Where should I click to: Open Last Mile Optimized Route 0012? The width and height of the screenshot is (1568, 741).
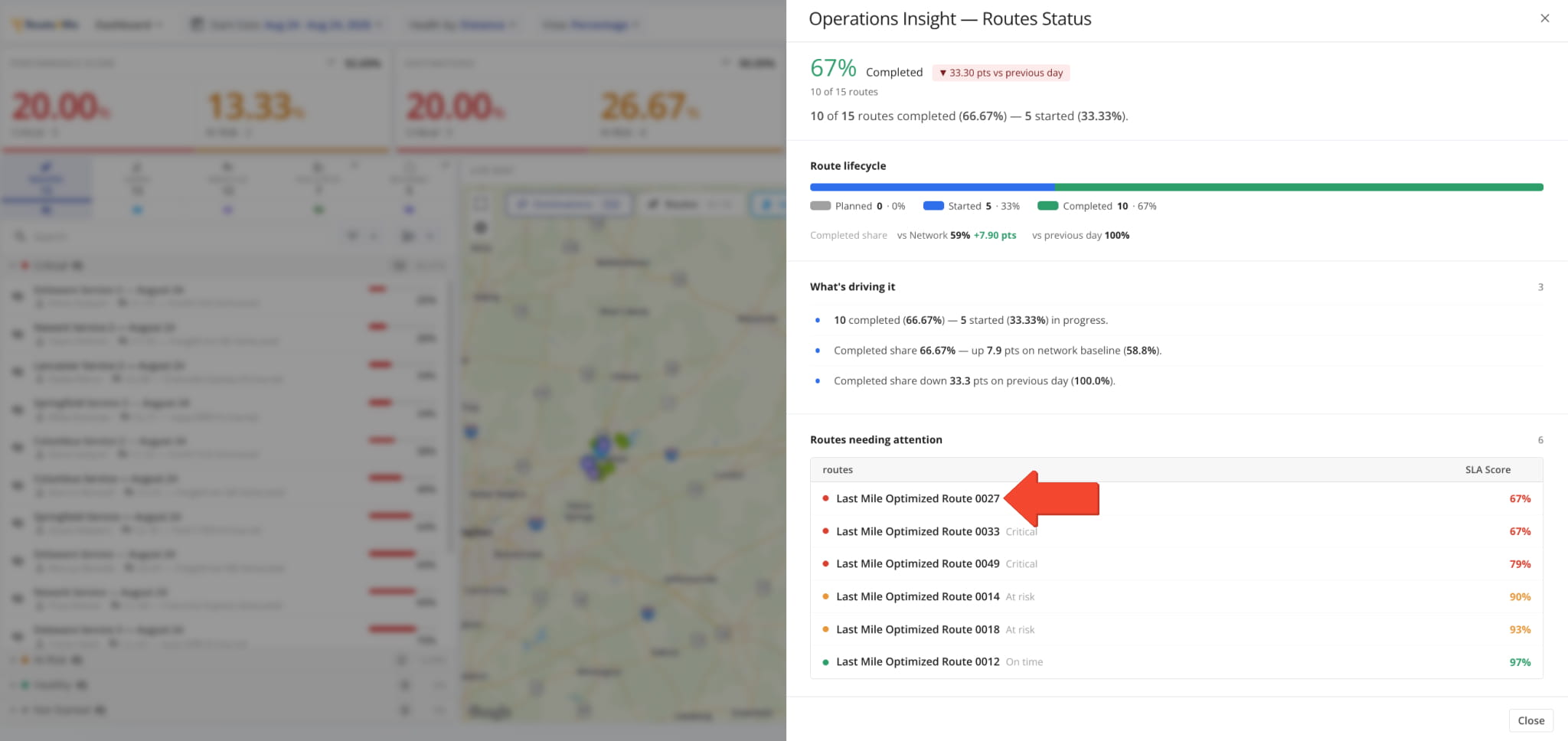click(917, 661)
